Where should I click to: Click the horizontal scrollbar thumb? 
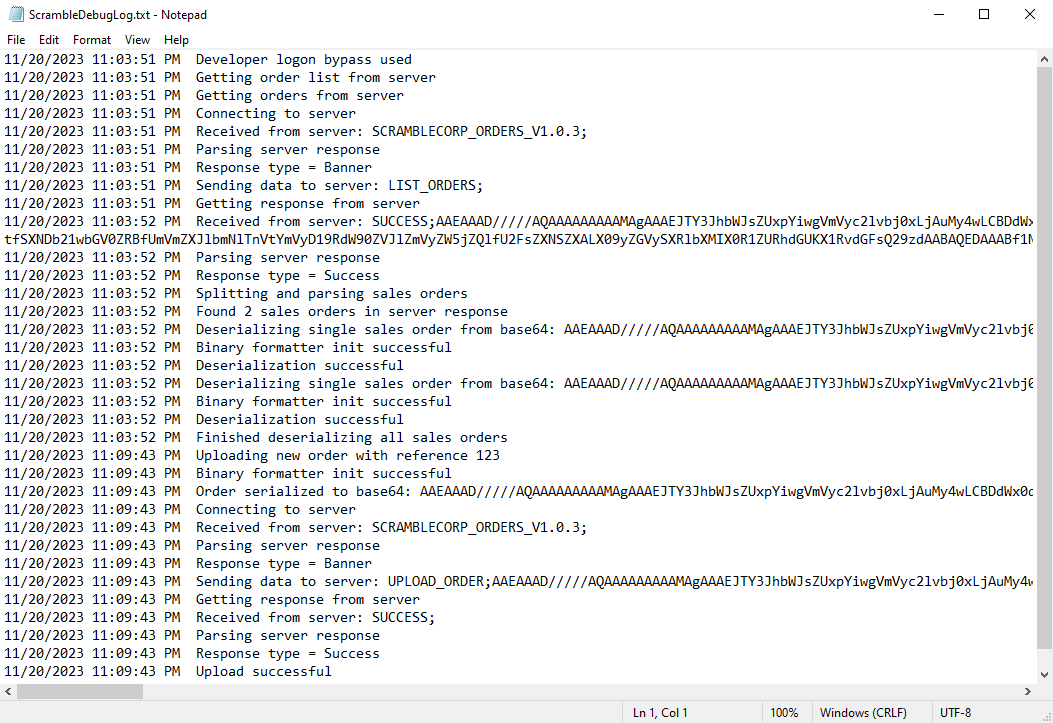[x=80, y=691]
